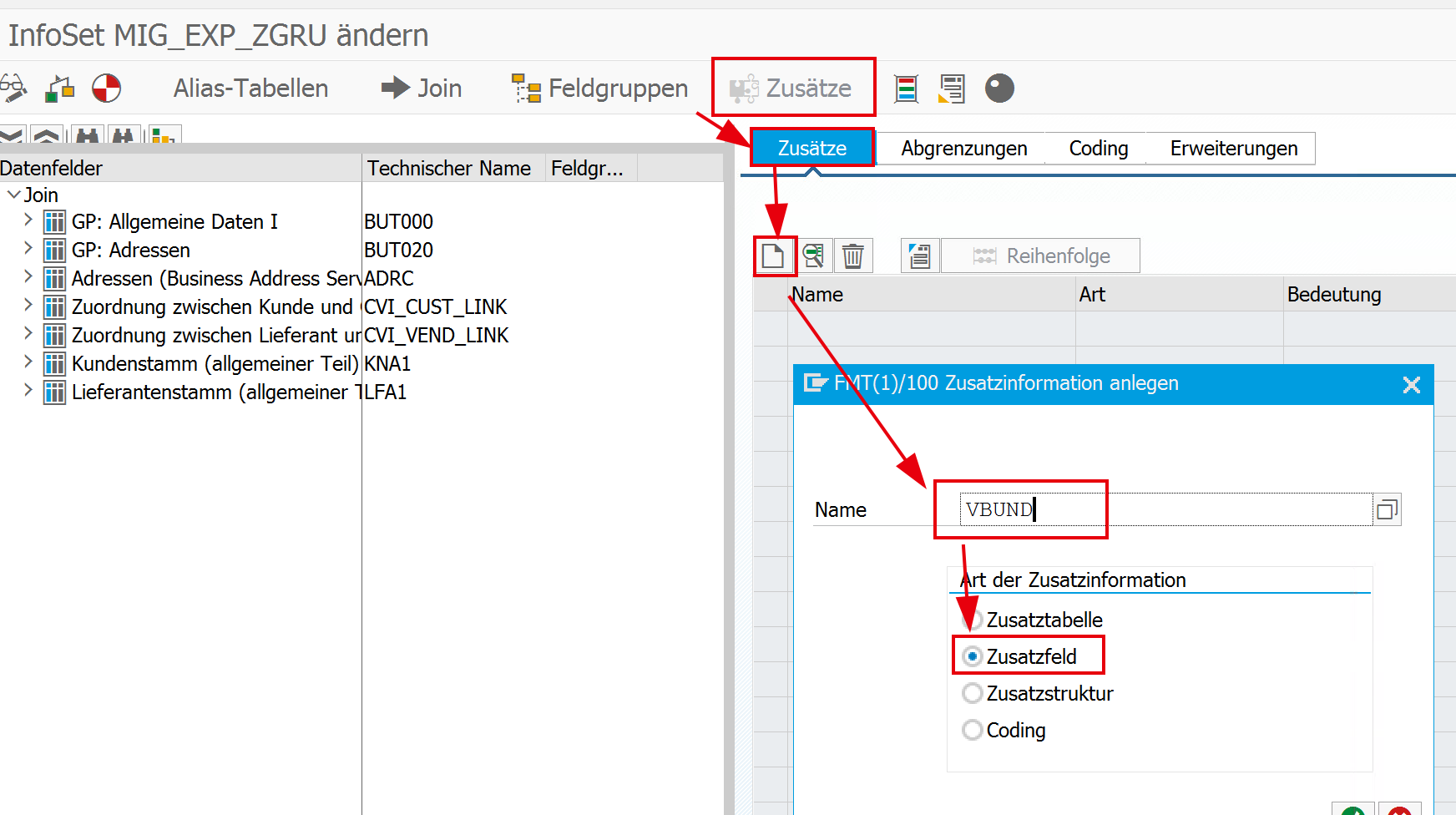Click the Feldgruppen toolbar button
The image size is (1456, 815).
tap(600, 88)
